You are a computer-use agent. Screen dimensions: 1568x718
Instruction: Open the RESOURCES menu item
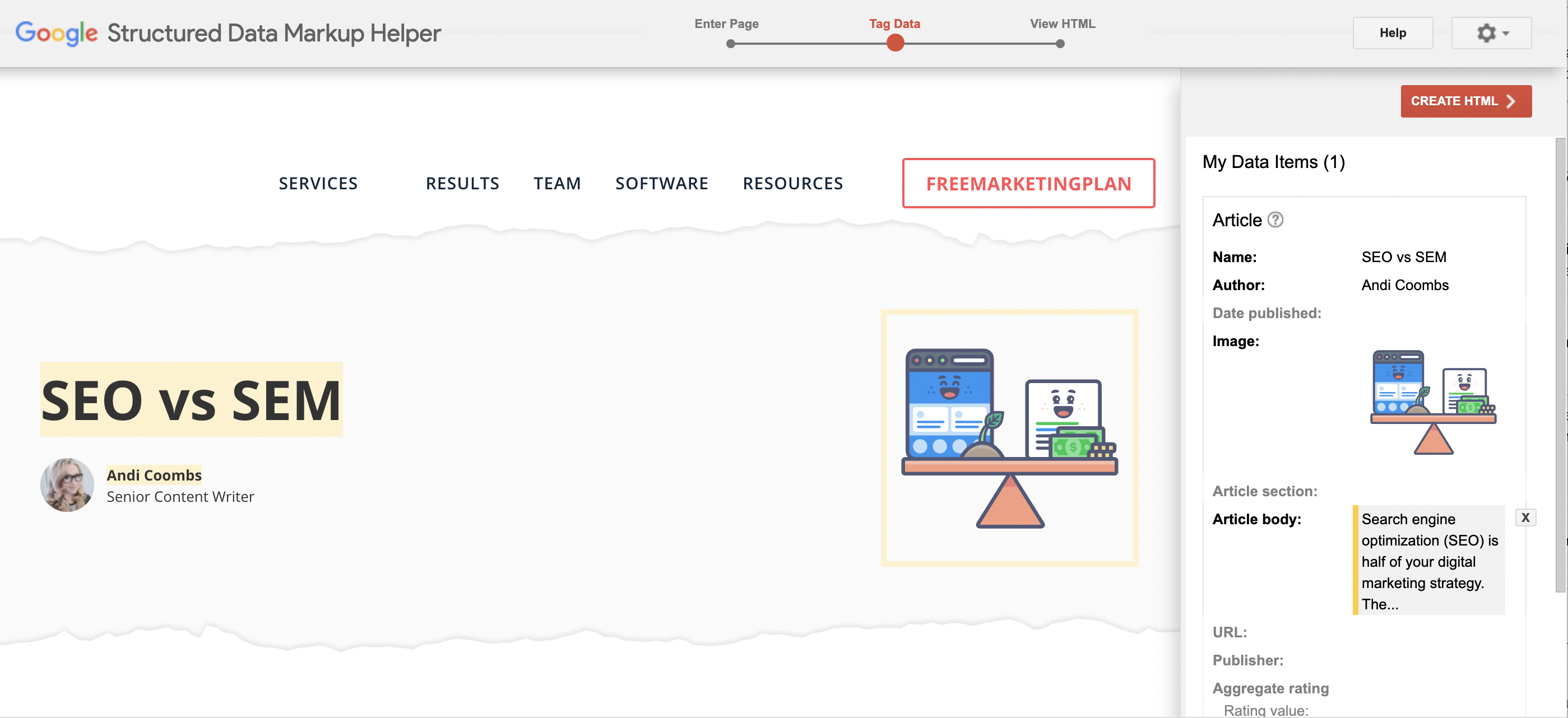pyautogui.click(x=792, y=183)
